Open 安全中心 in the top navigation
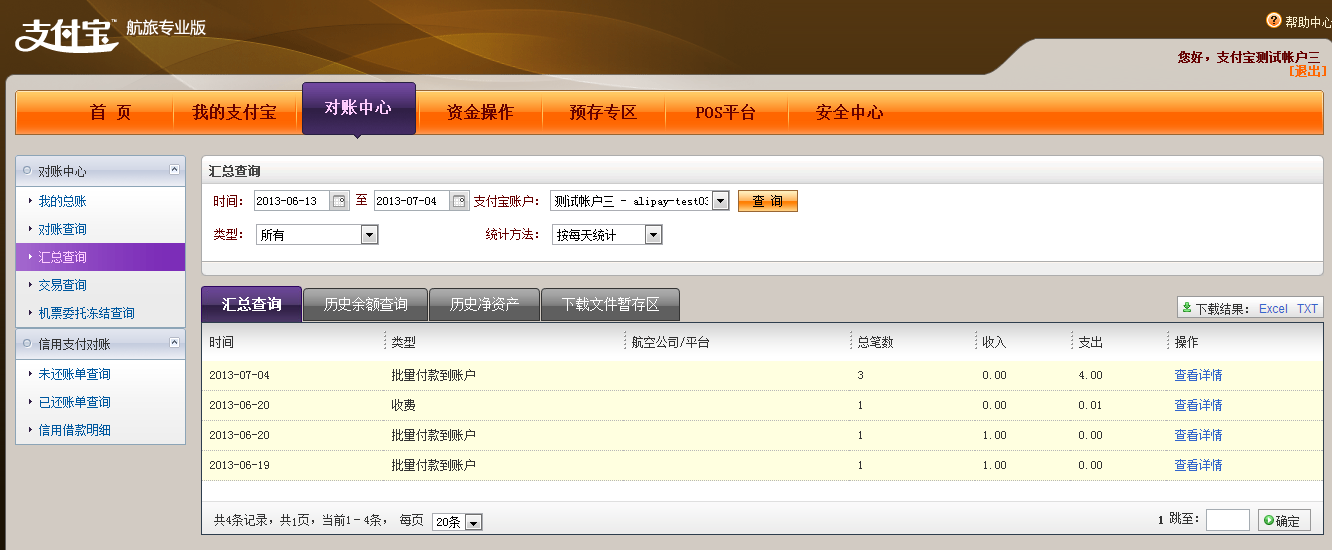 tap(849, 112)
